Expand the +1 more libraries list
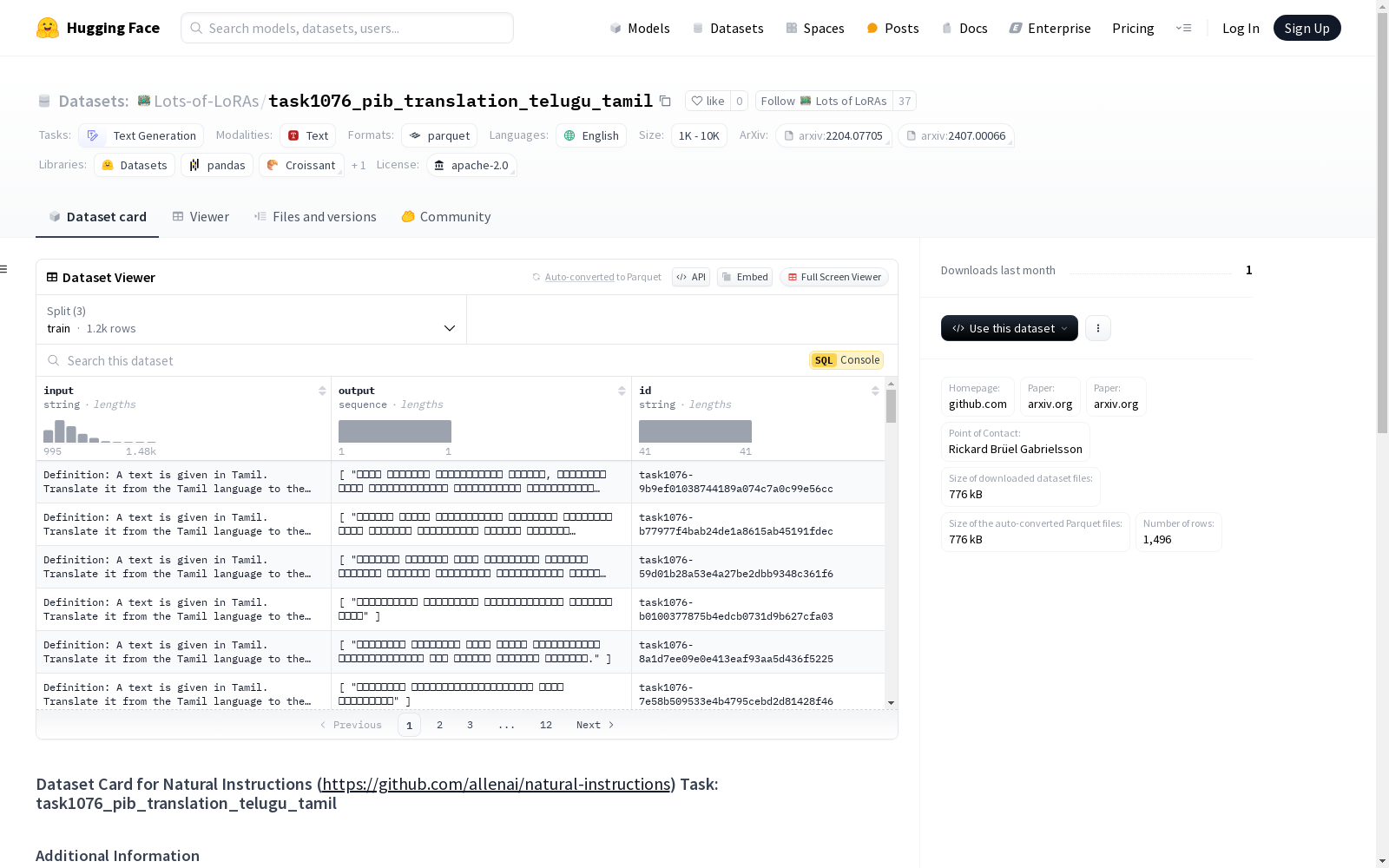 [359, 165]
